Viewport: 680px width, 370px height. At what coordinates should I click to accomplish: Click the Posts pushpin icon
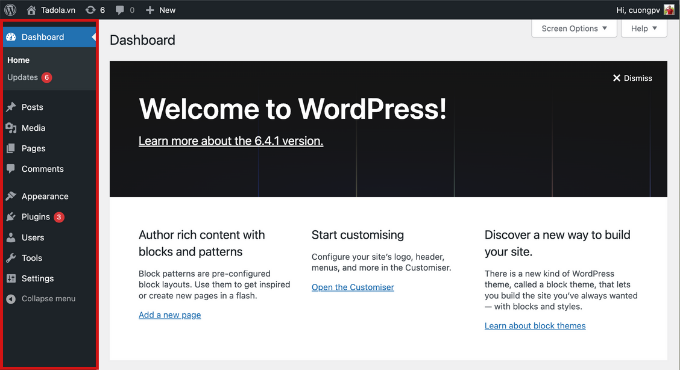point(11,107)
